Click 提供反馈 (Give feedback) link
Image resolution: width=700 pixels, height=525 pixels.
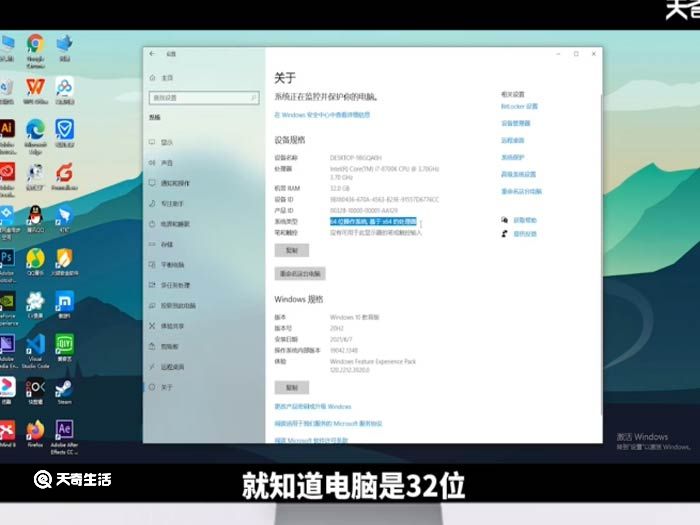tap(525, 233)
